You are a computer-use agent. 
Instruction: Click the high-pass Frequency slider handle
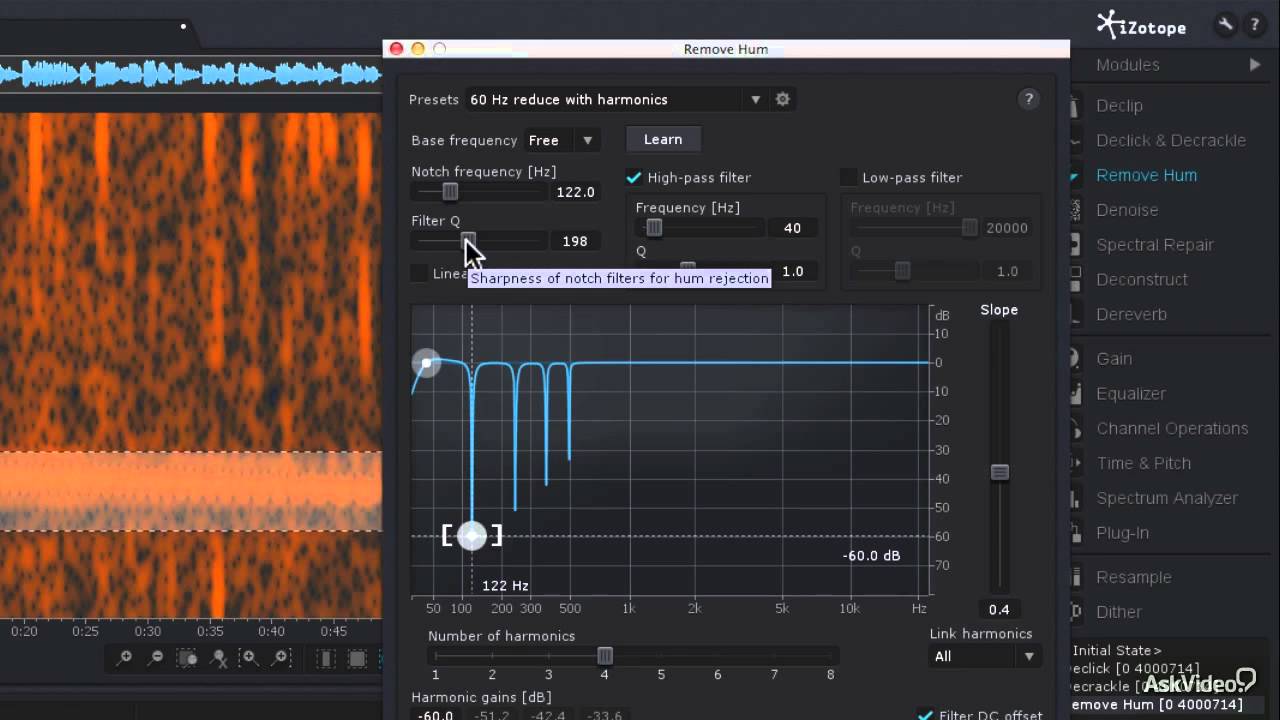click(654, 227)
